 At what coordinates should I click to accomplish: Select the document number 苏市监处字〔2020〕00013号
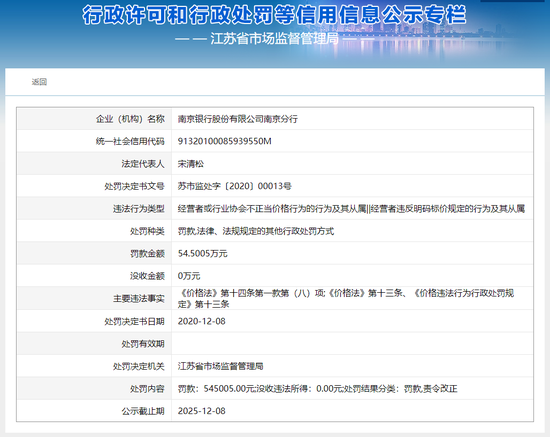[234, 186]
